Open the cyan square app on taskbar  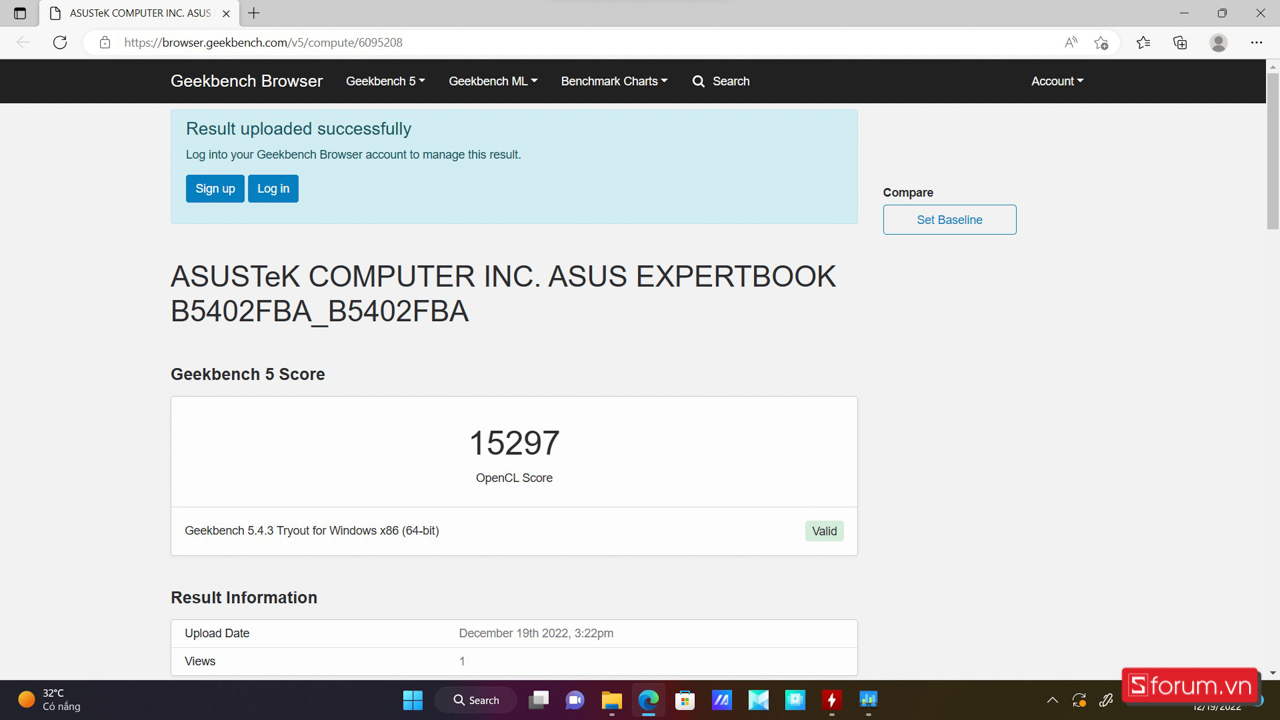795,700
